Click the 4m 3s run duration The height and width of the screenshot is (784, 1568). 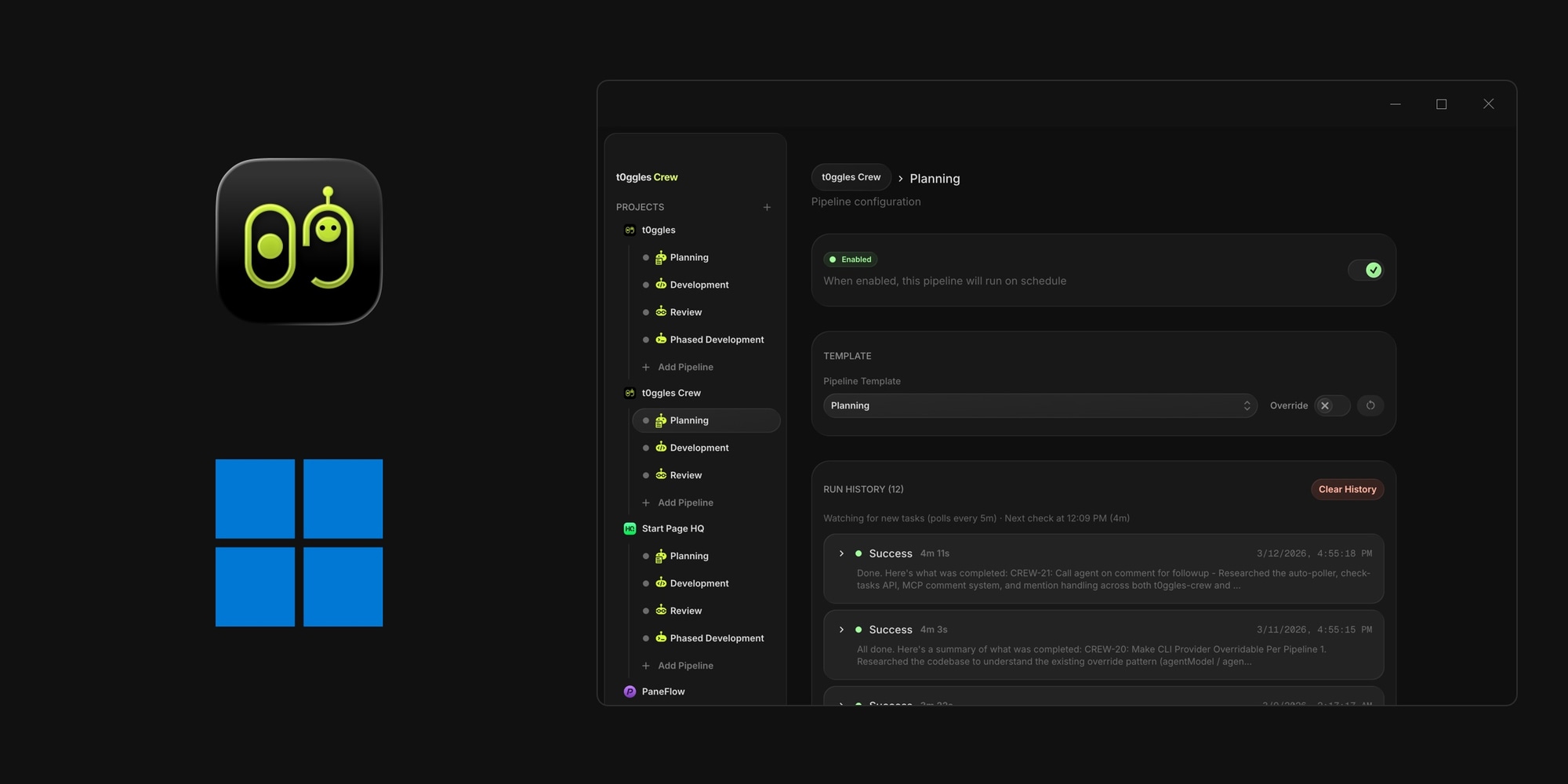click(934, 630)
